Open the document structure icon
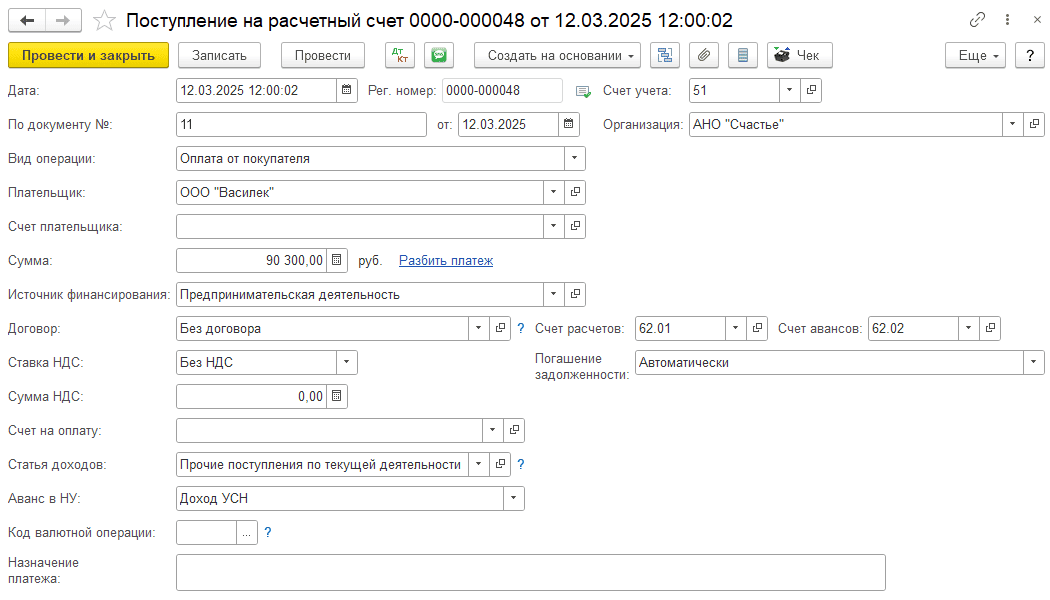 (x=665, y=56)
